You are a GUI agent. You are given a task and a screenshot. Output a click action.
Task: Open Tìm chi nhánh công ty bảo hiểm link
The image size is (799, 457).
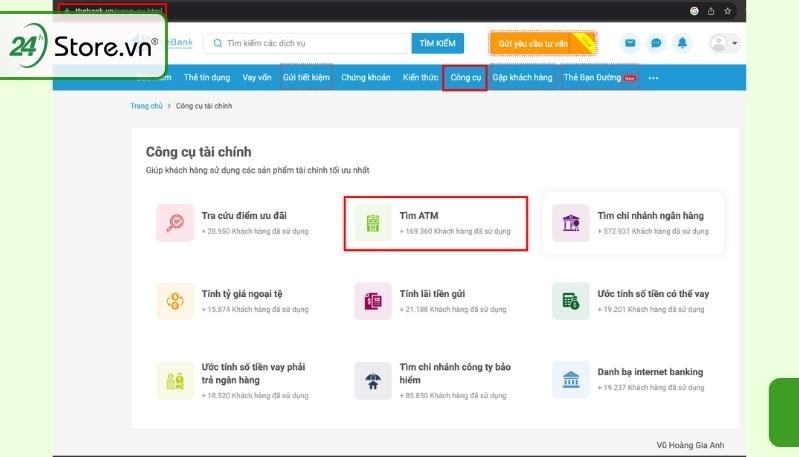click(455, 373)
